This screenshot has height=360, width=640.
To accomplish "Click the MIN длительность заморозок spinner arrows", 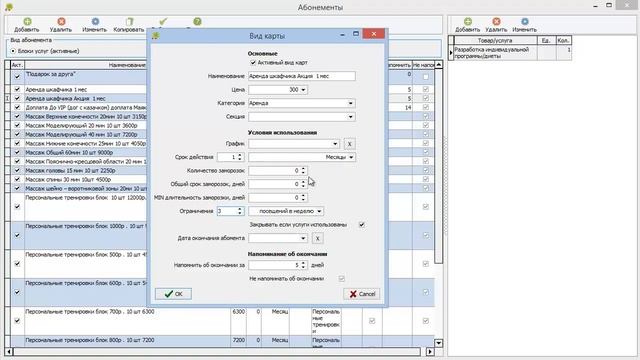I will coord(303,198).
